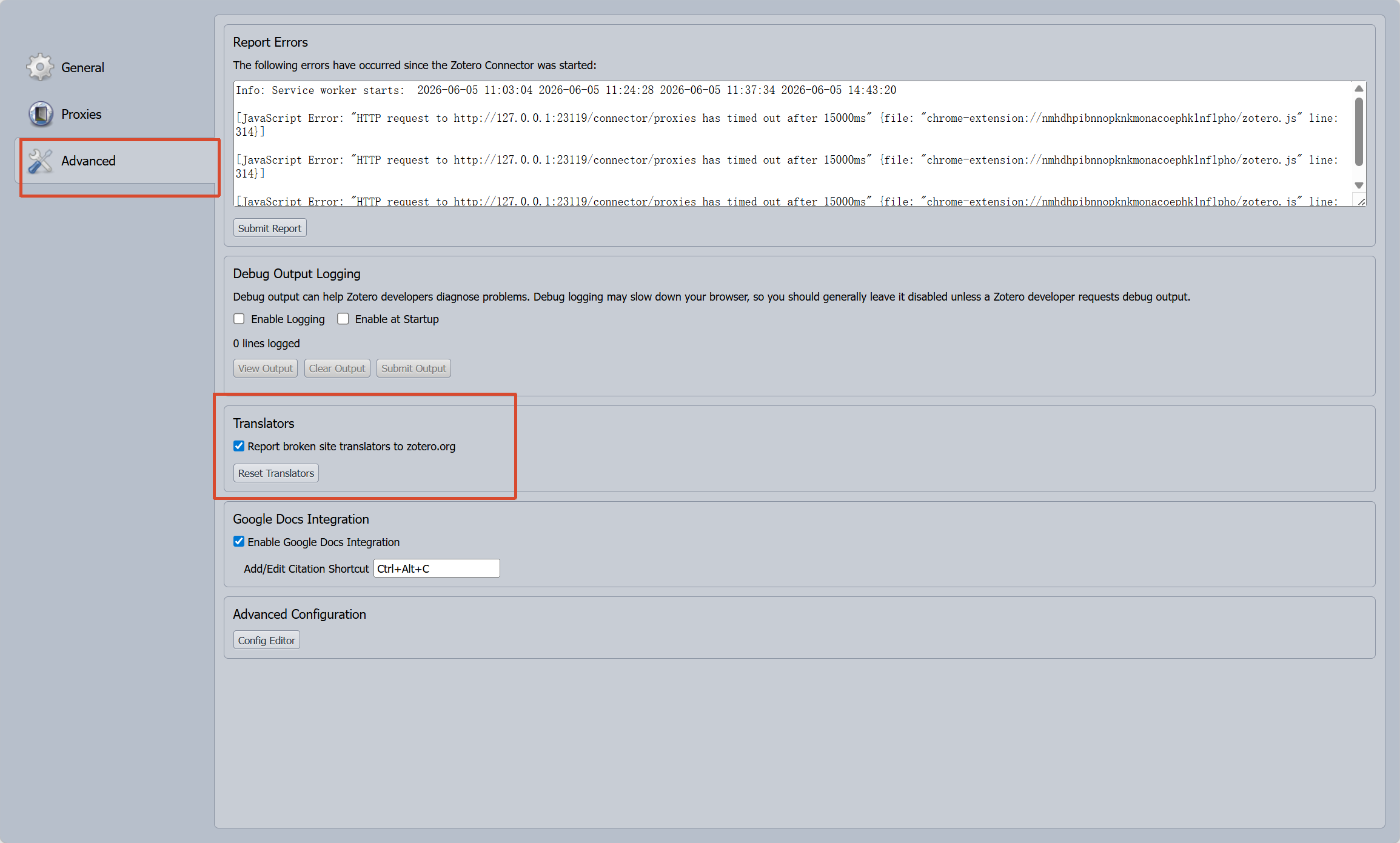1400x843 pixels.
Task: Click the General gear icon
Action: click(x=40, y=67)
